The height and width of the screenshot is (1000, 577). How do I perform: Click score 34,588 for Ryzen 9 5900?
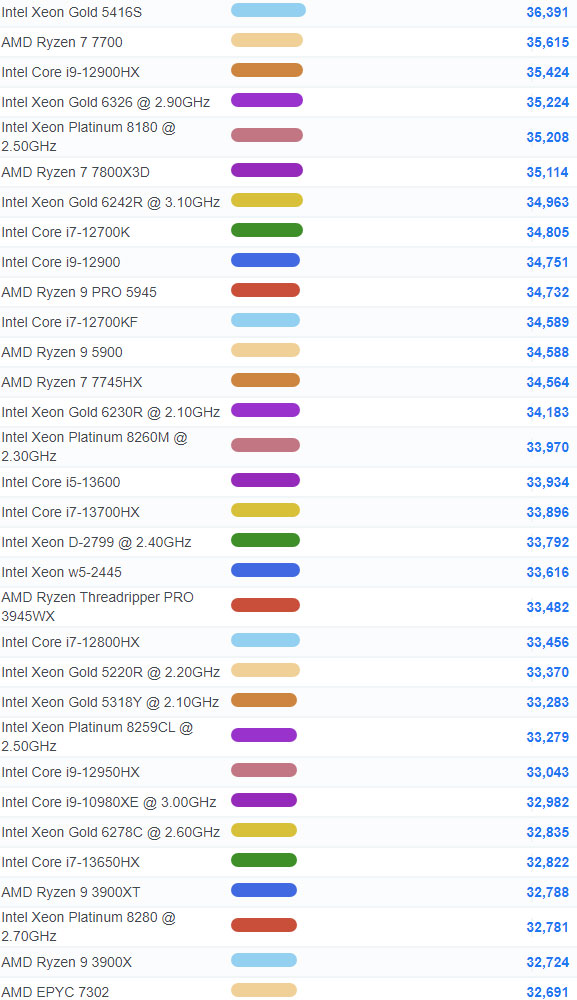click(547, 352)
